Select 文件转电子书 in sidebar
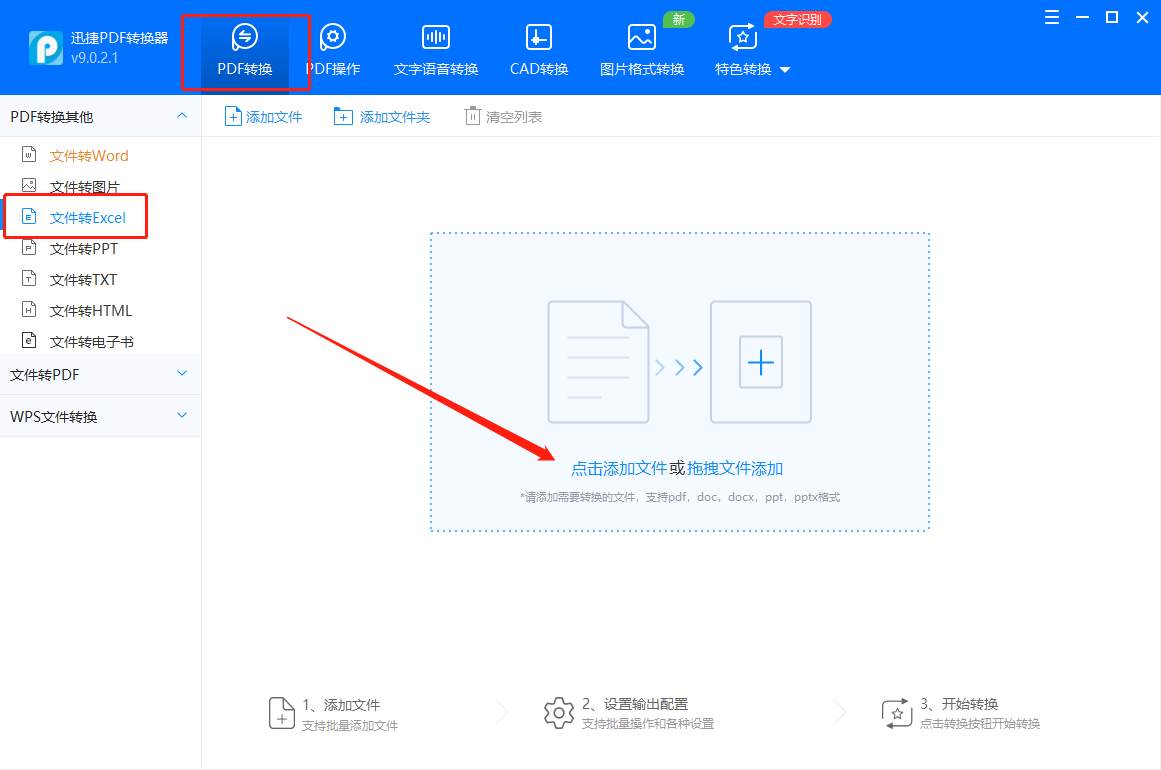The height and width of the screenshot is (770, 1161). point(92,342)
